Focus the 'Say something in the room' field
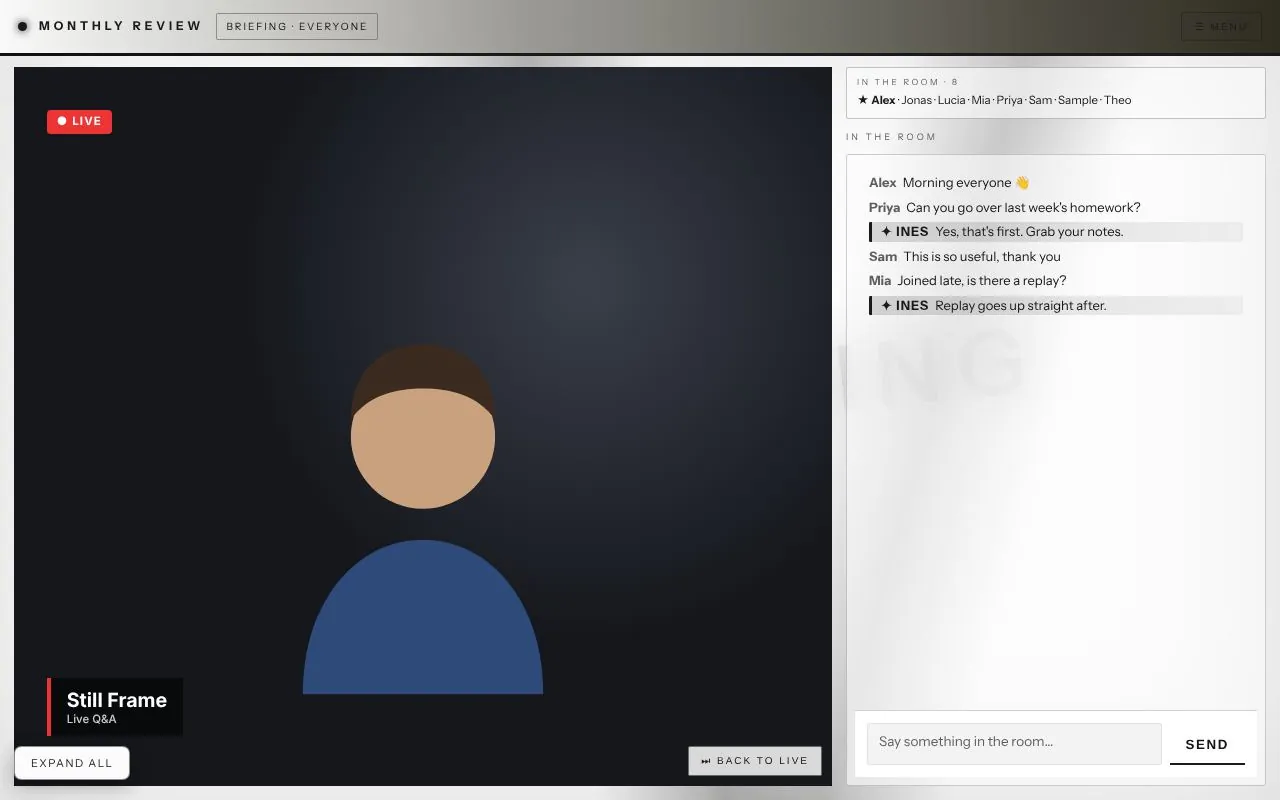The width and height of the screenshot is (1280, 800). [1014, 744]
